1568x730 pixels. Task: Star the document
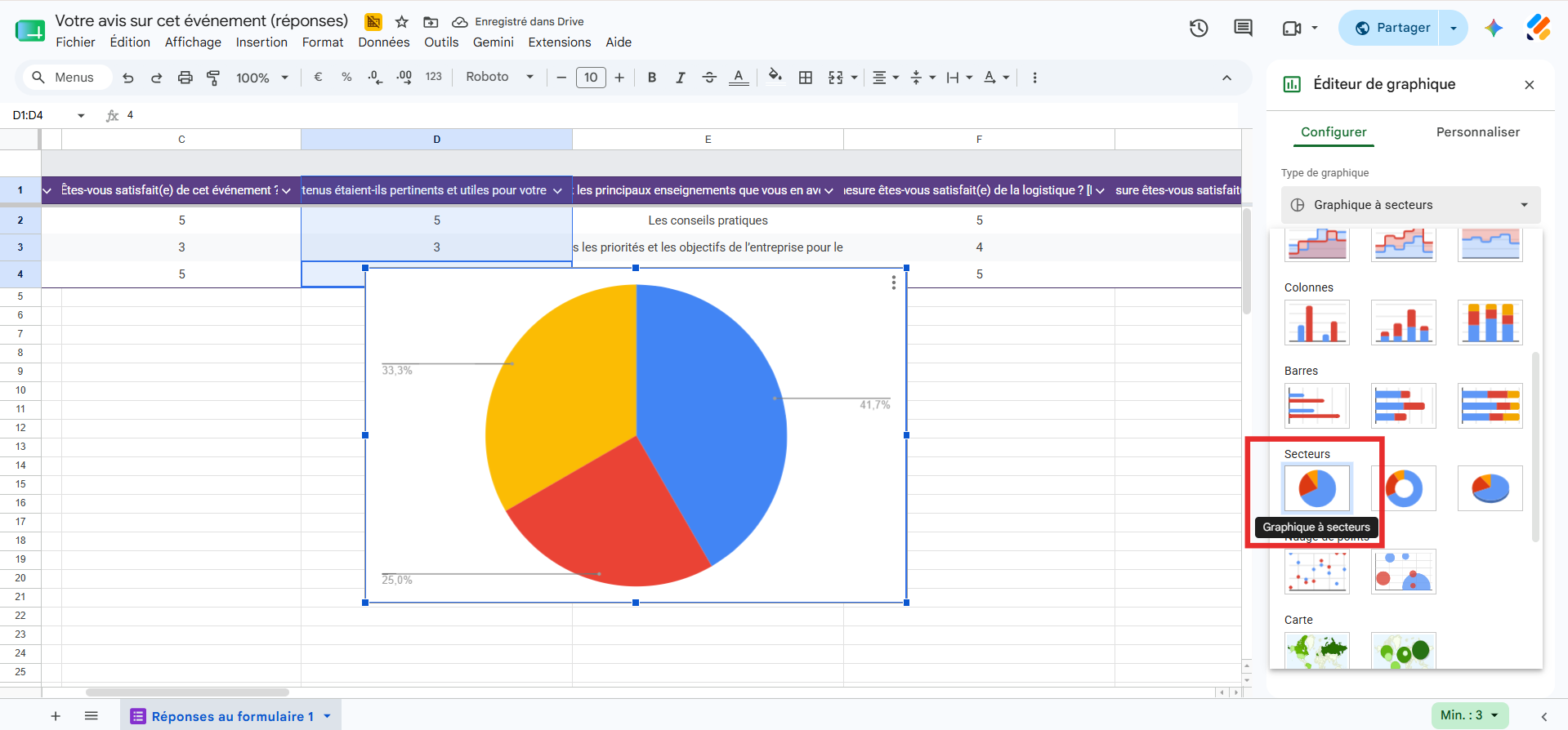(401, 22)
